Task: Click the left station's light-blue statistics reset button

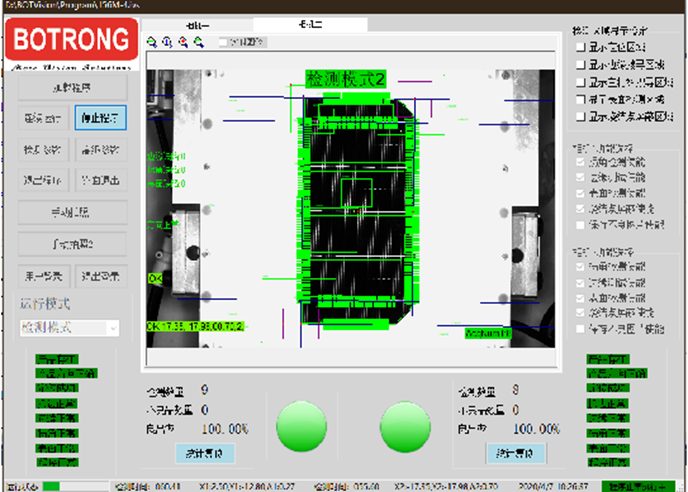Action: click(205, 453)
